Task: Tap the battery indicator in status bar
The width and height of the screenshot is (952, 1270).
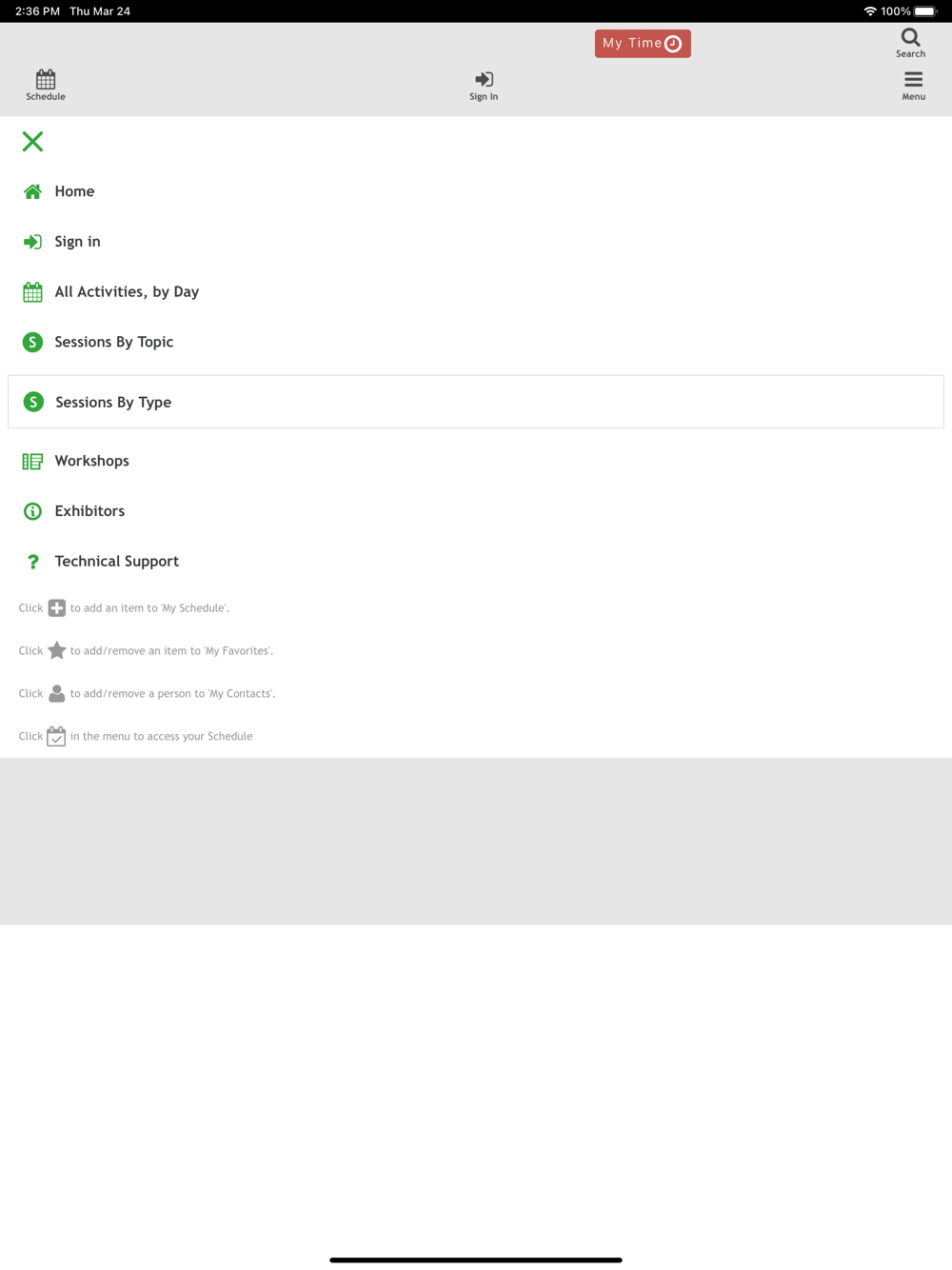Action: click(925, 11)
